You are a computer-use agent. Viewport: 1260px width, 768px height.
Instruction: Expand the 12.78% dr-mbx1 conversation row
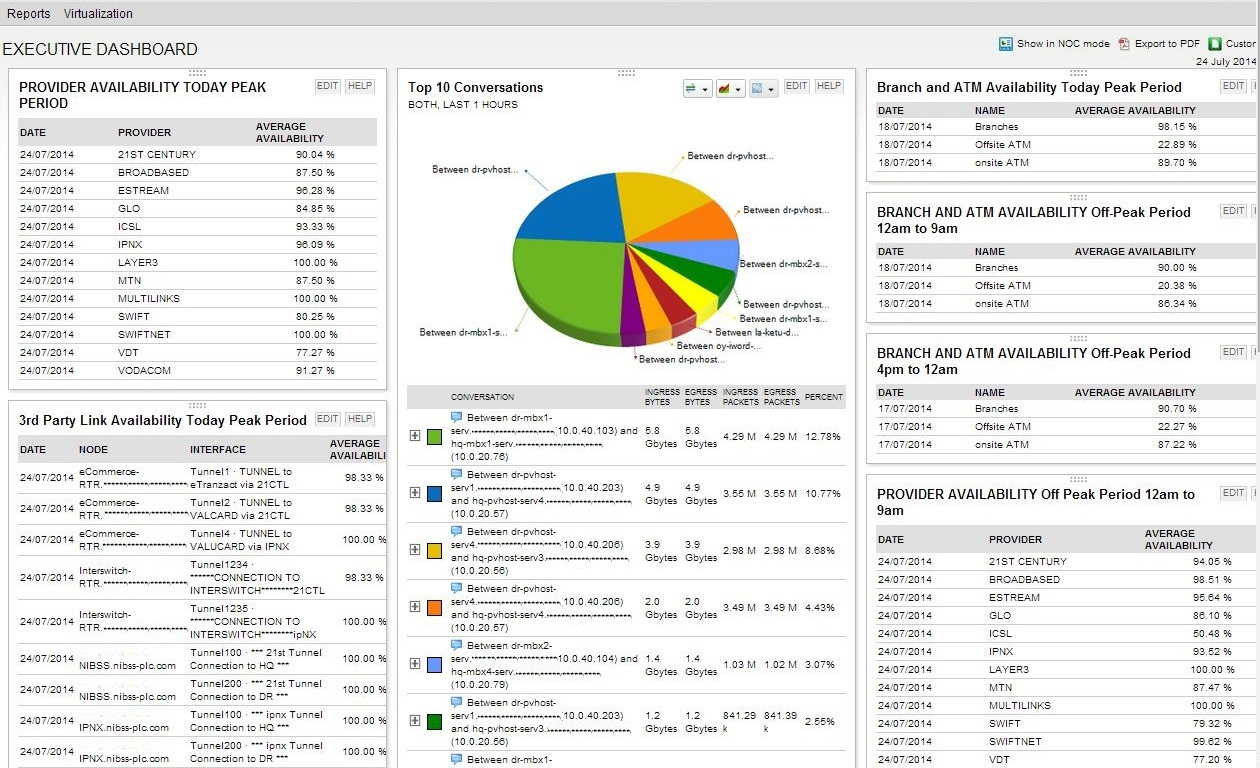[415, 436]
